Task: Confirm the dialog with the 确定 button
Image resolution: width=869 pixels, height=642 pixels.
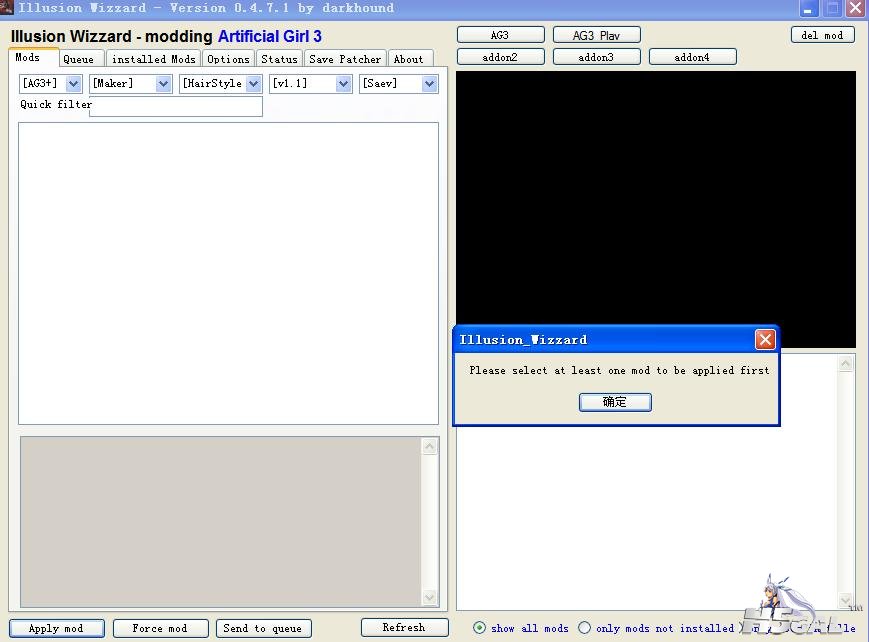Action: click(615, 402)
